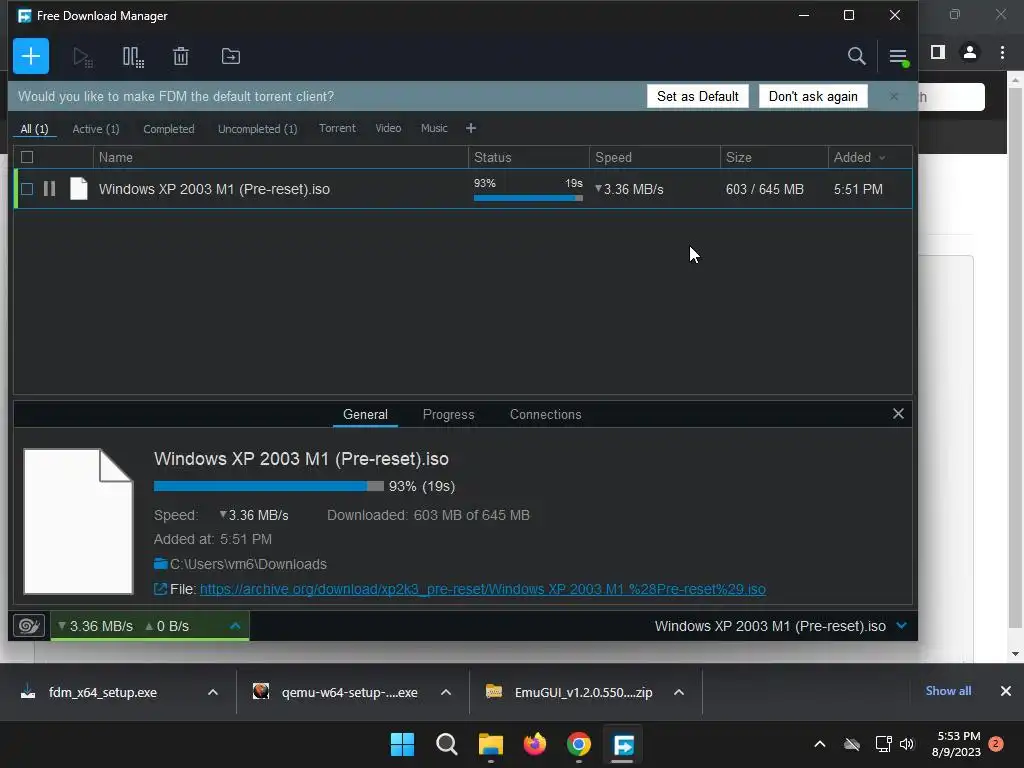The width and height of the screenshot is (1024, 768).
Task: Filter by Video tab
Action: pyautogui.click(x=388, y=128)
